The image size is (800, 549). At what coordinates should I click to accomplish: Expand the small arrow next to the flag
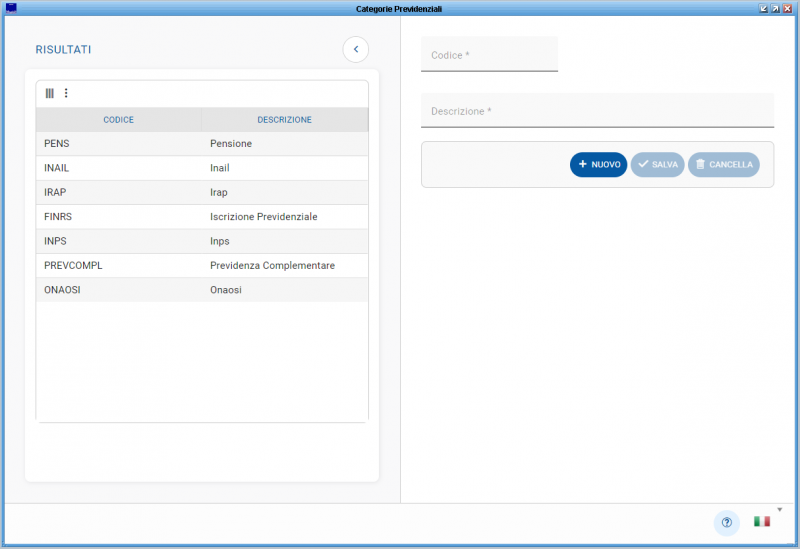coord(779,510)
